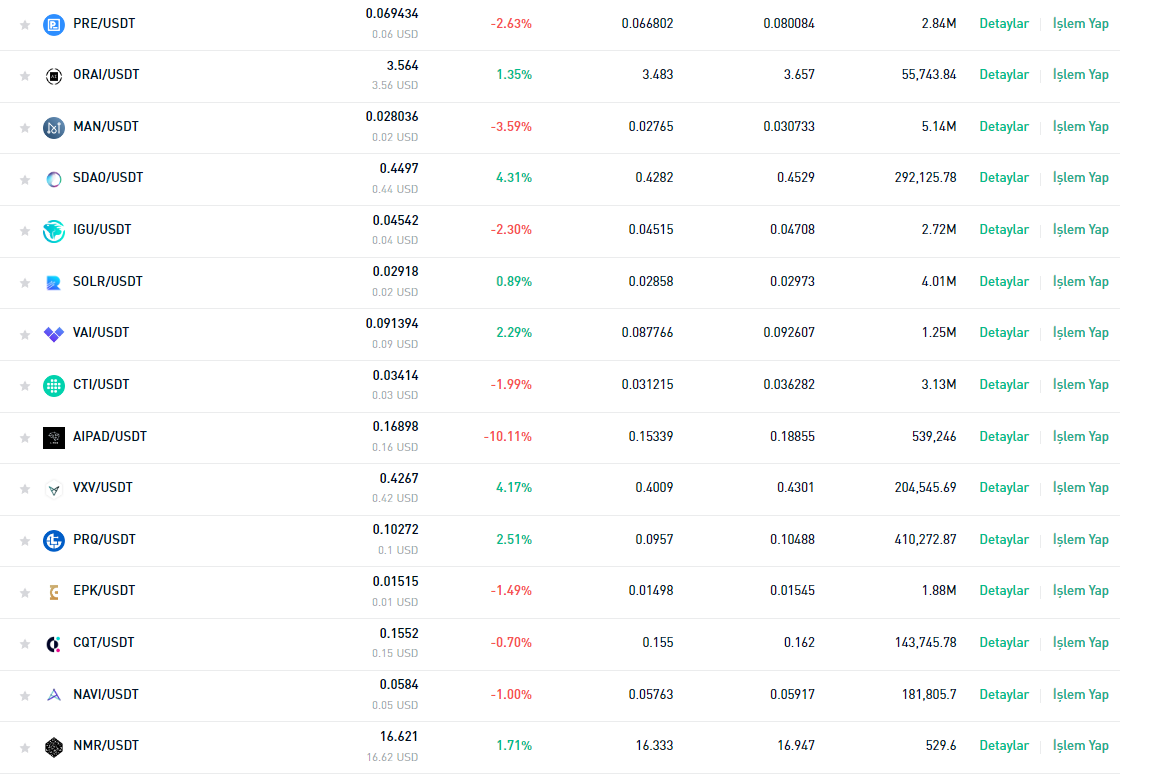Click İşlem Yap for ORAI/USDT
Image resolution: width=1155 pixels, height=775 pixels.
1080,75
